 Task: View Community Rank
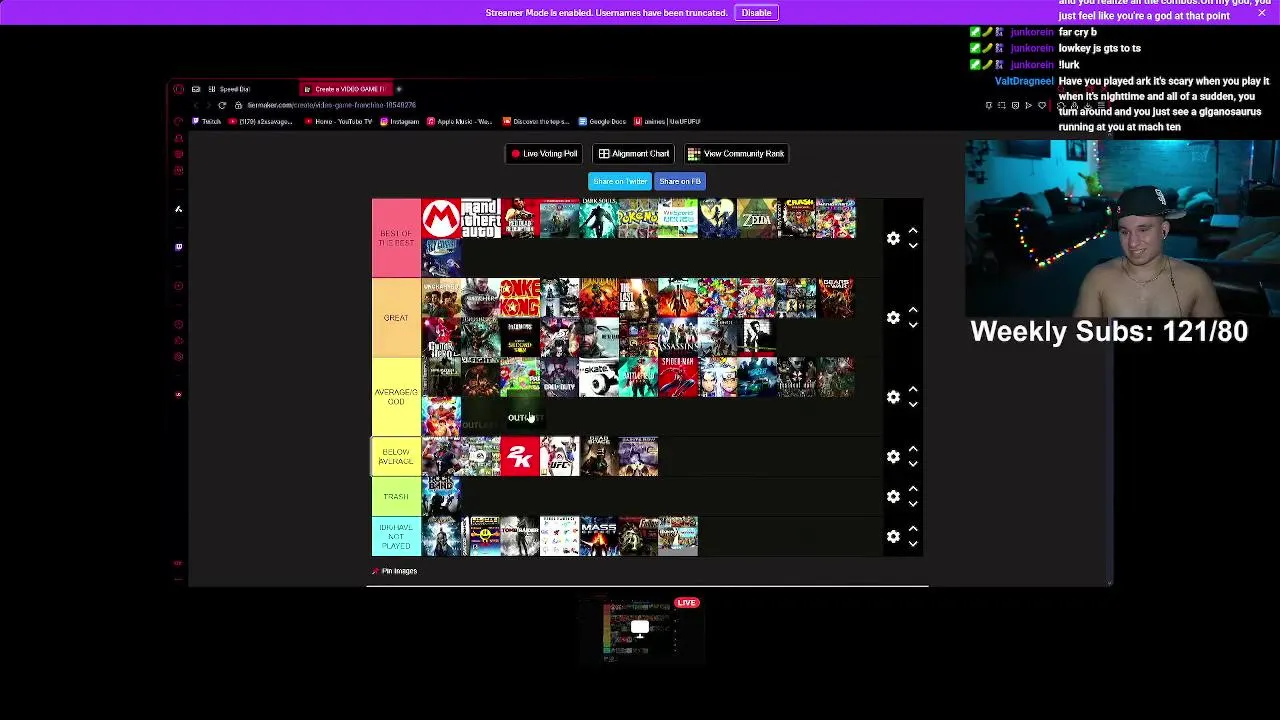tap(736, 154)
